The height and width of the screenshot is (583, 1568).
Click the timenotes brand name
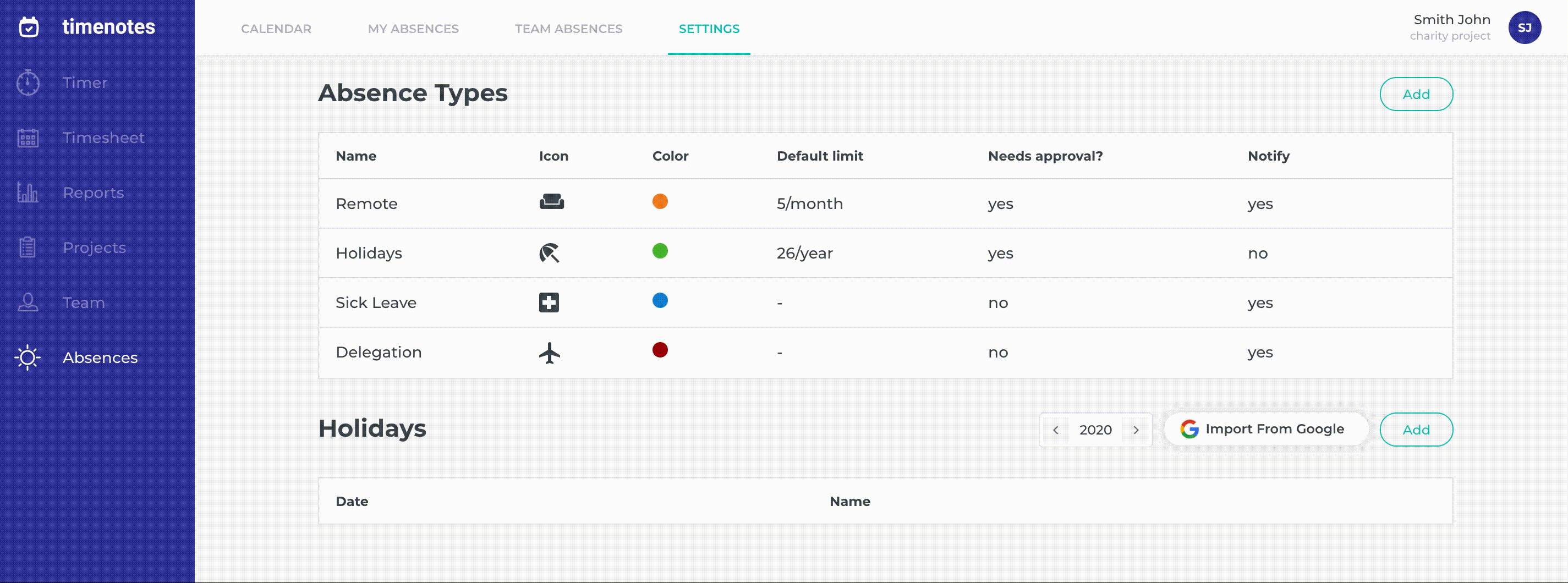click(x=108, y=27)
